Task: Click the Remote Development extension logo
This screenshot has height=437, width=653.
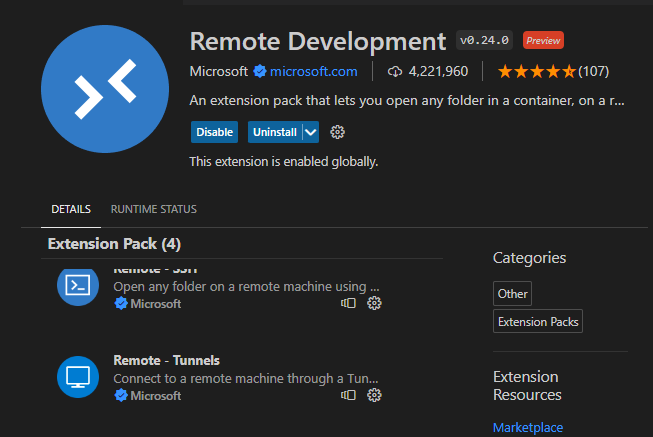Action: coord(103,90)
